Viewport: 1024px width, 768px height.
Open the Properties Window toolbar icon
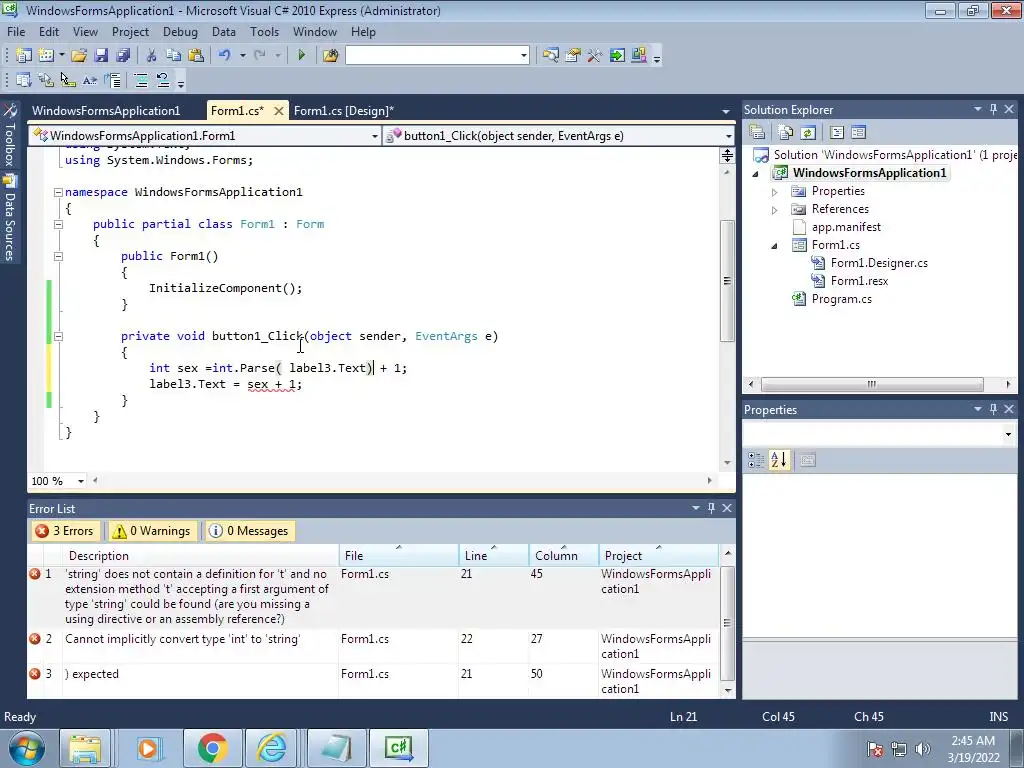coord(573,56)
